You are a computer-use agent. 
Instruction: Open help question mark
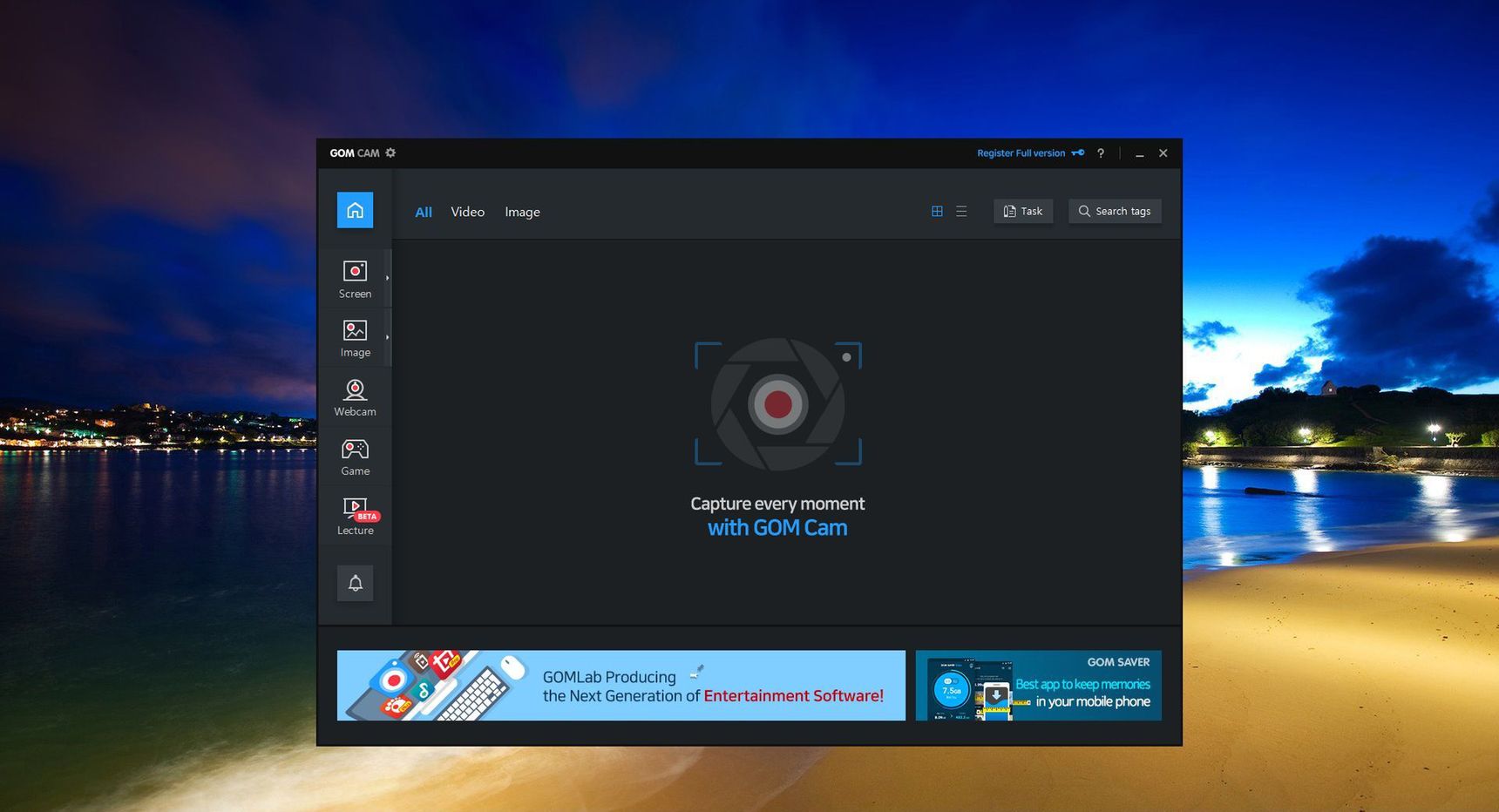point(1101,152)
